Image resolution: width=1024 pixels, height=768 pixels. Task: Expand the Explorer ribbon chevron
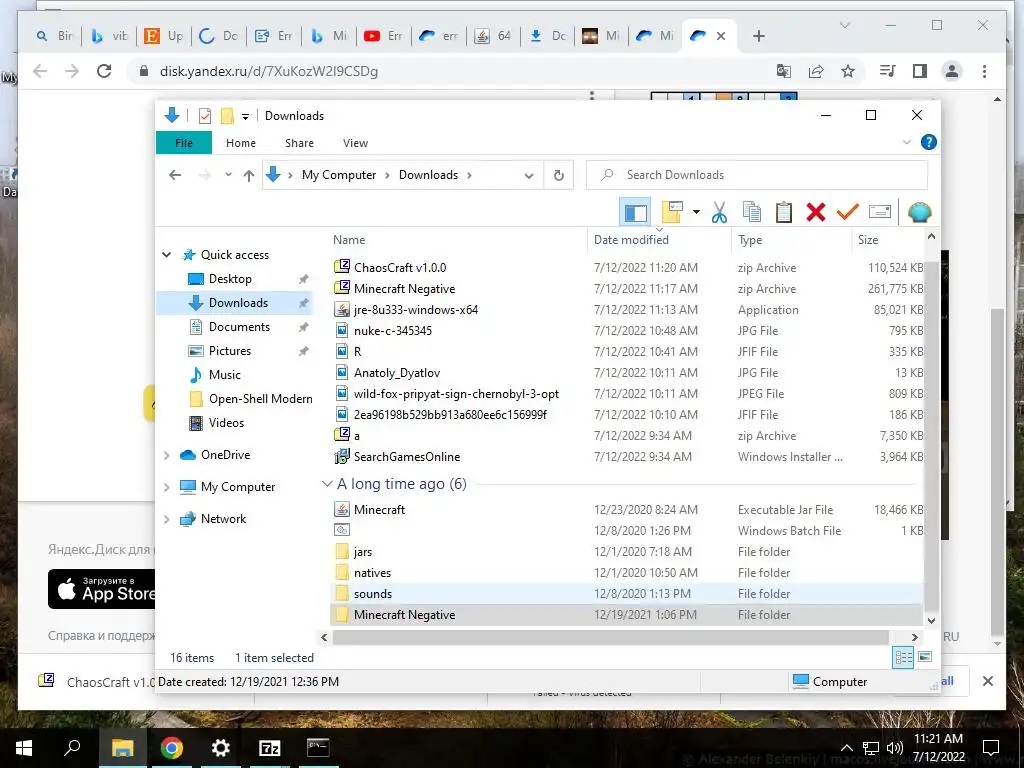coord(906,142)
